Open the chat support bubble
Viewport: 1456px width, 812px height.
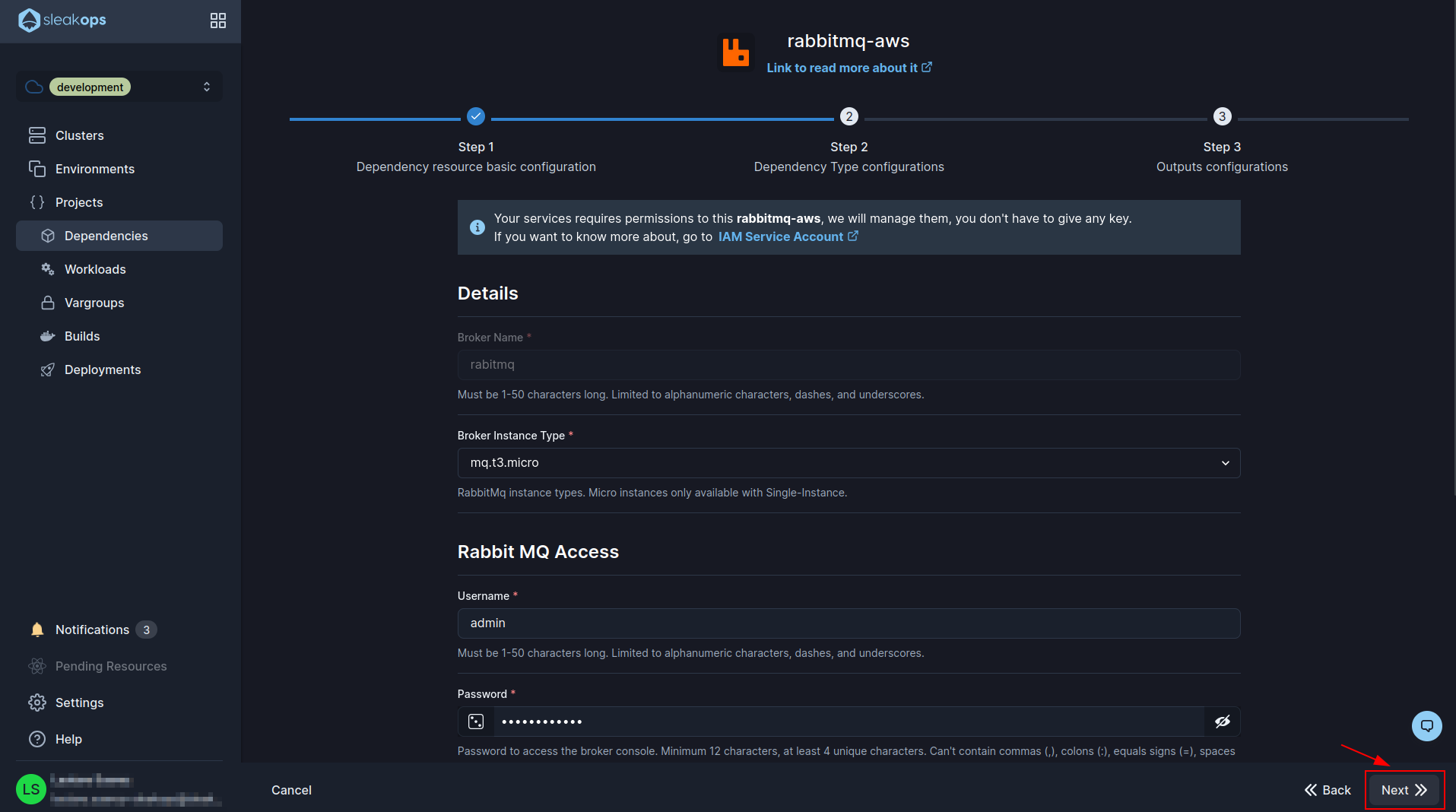pyautogui.click(x=1427, y=725)
